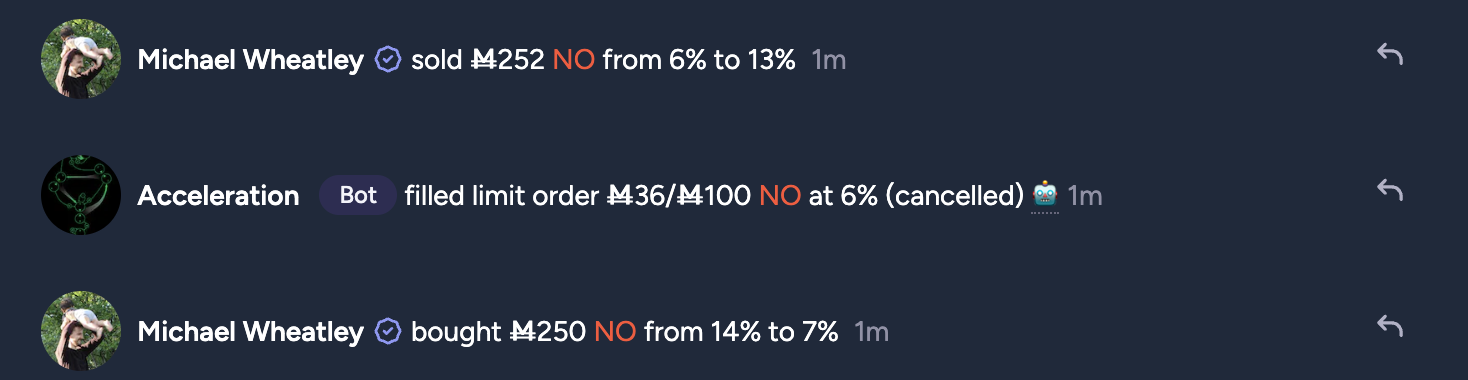Viewport: 1468px width, 380px height.
Task: Open the Acceleration bot avatar
Action: [x=81, y=195]
